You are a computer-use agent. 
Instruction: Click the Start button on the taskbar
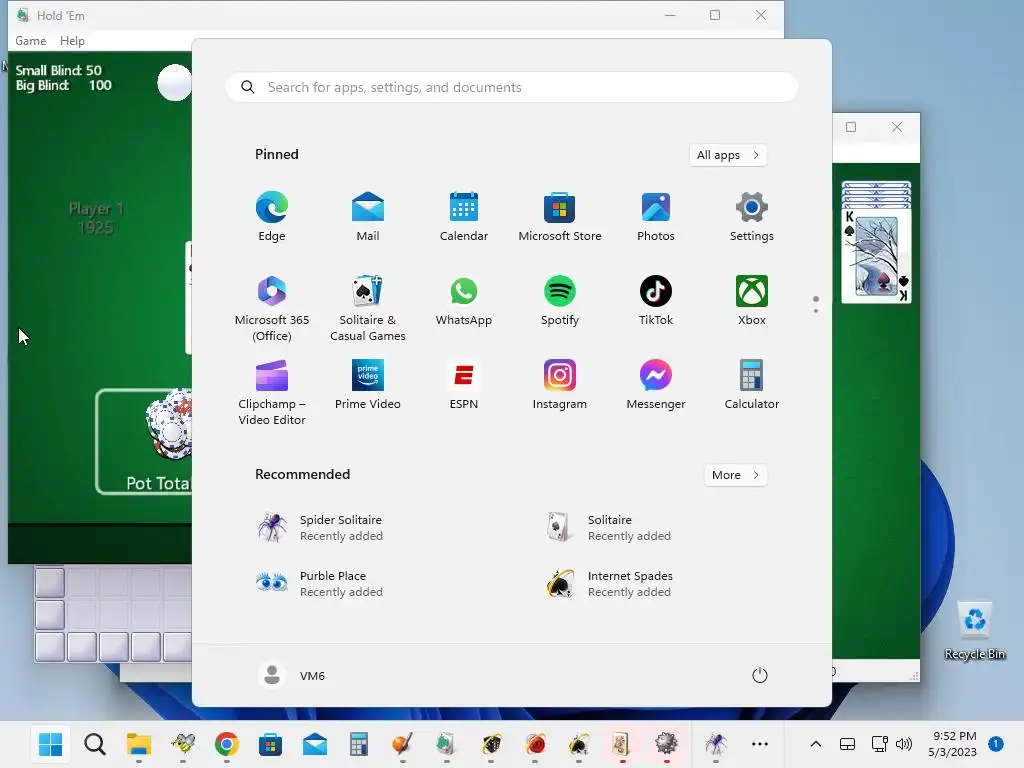click(x=50, y=744)
